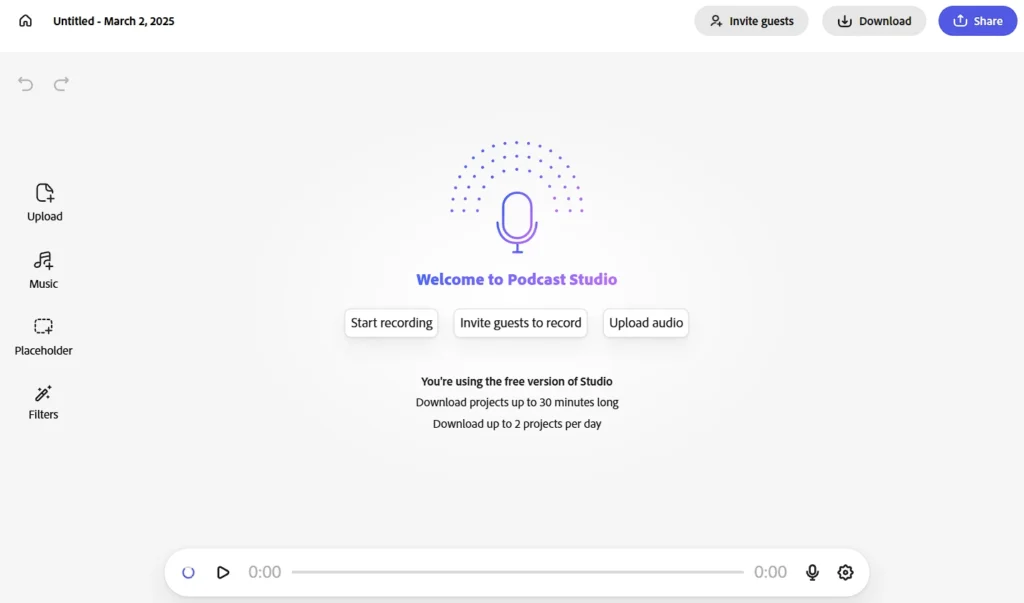Select the Placeholder tool
Image resolution: width=1024 pixels, height=603 pixels.
pyautogui.click(x=43, y=335)
